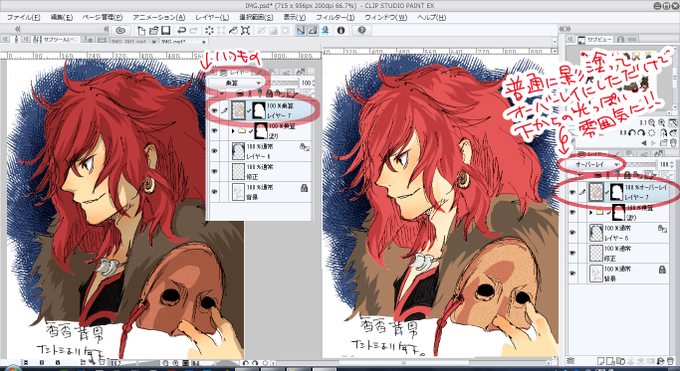
Task: Open 選択範囲(S) menu
Action: [x=256, y=17]
